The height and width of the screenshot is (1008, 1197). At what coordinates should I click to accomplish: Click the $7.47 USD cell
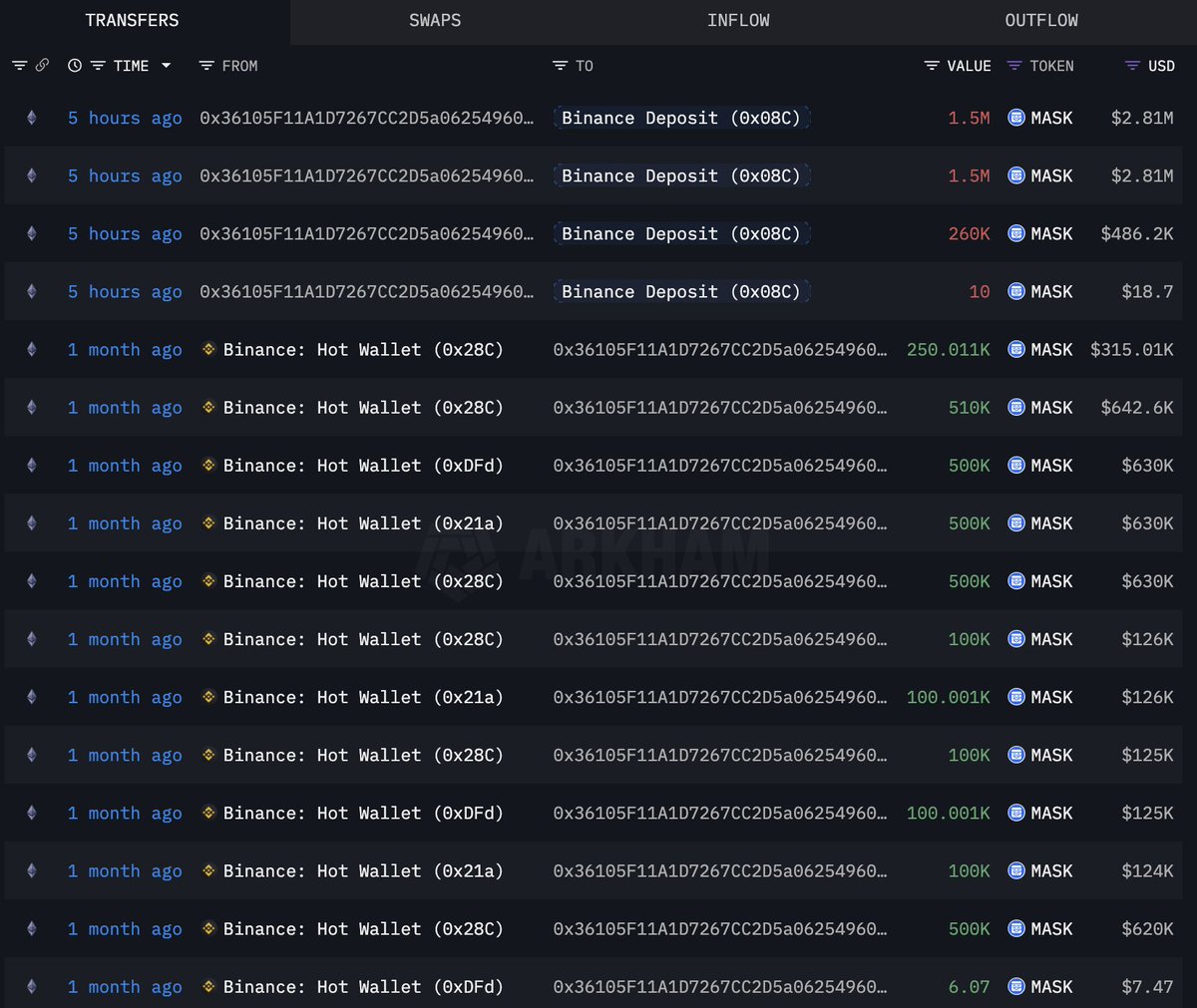tap(1147, 986)
